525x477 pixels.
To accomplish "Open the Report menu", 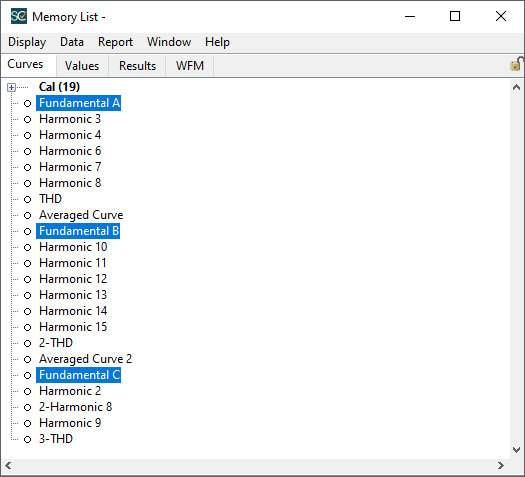I will [115, 42].
